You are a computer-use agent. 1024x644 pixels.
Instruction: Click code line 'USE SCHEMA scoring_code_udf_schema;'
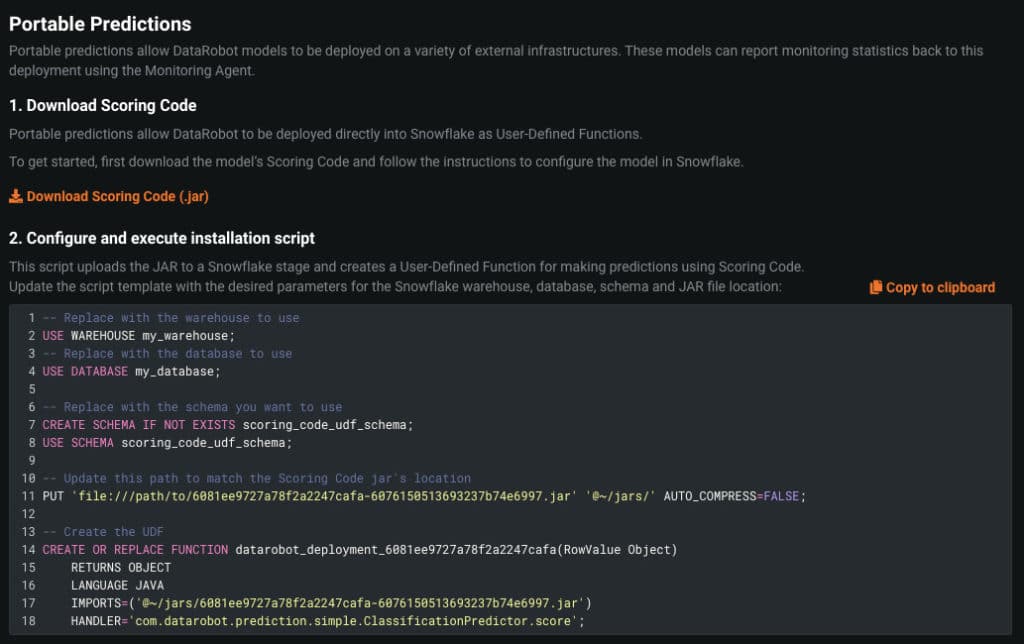[167, 443]
